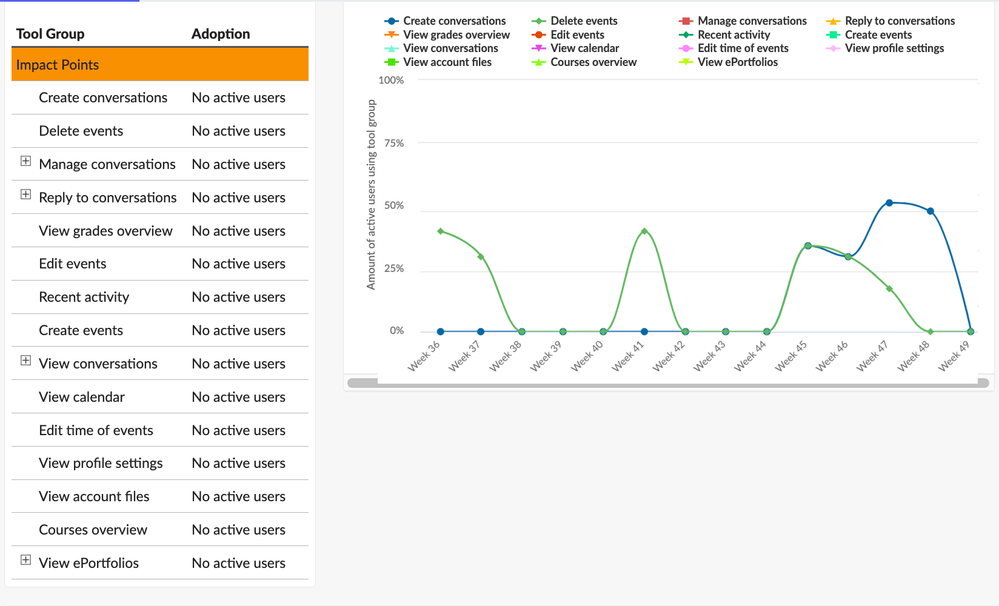Select the Delete events table row

click(x=160, y=131)
